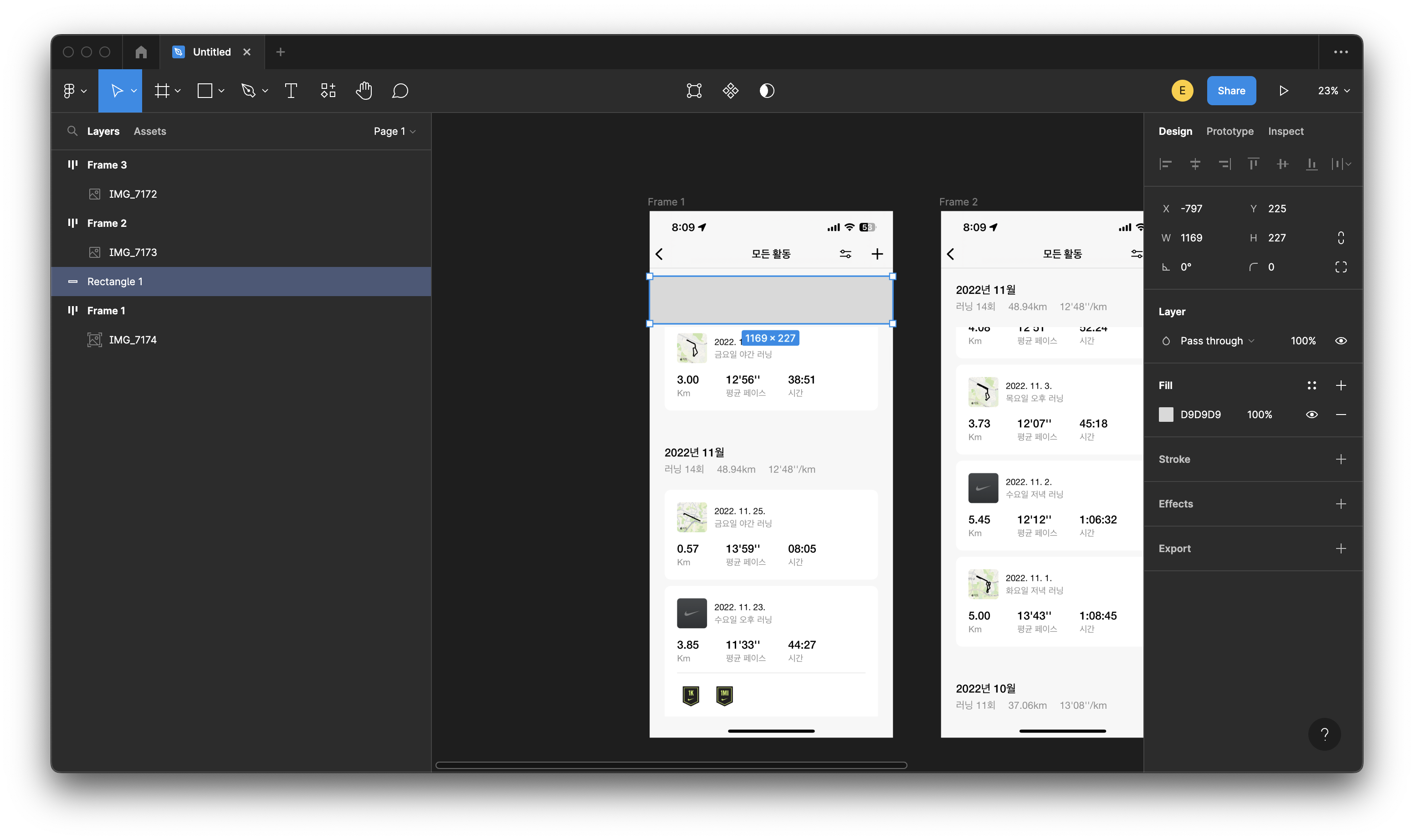This screenshot has height=840, width=1414.
Task: Select the IMG_7173 layer
Action: point(133,252)
